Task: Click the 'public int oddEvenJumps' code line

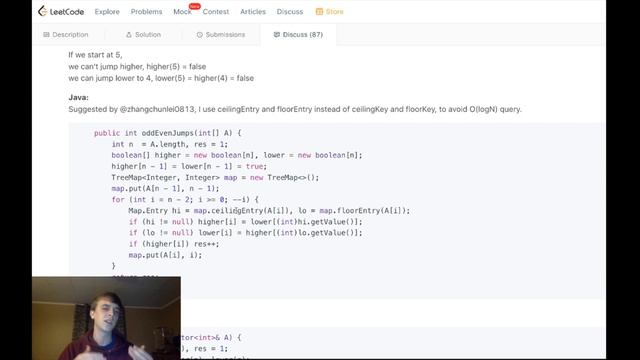Action: [168, 133]
